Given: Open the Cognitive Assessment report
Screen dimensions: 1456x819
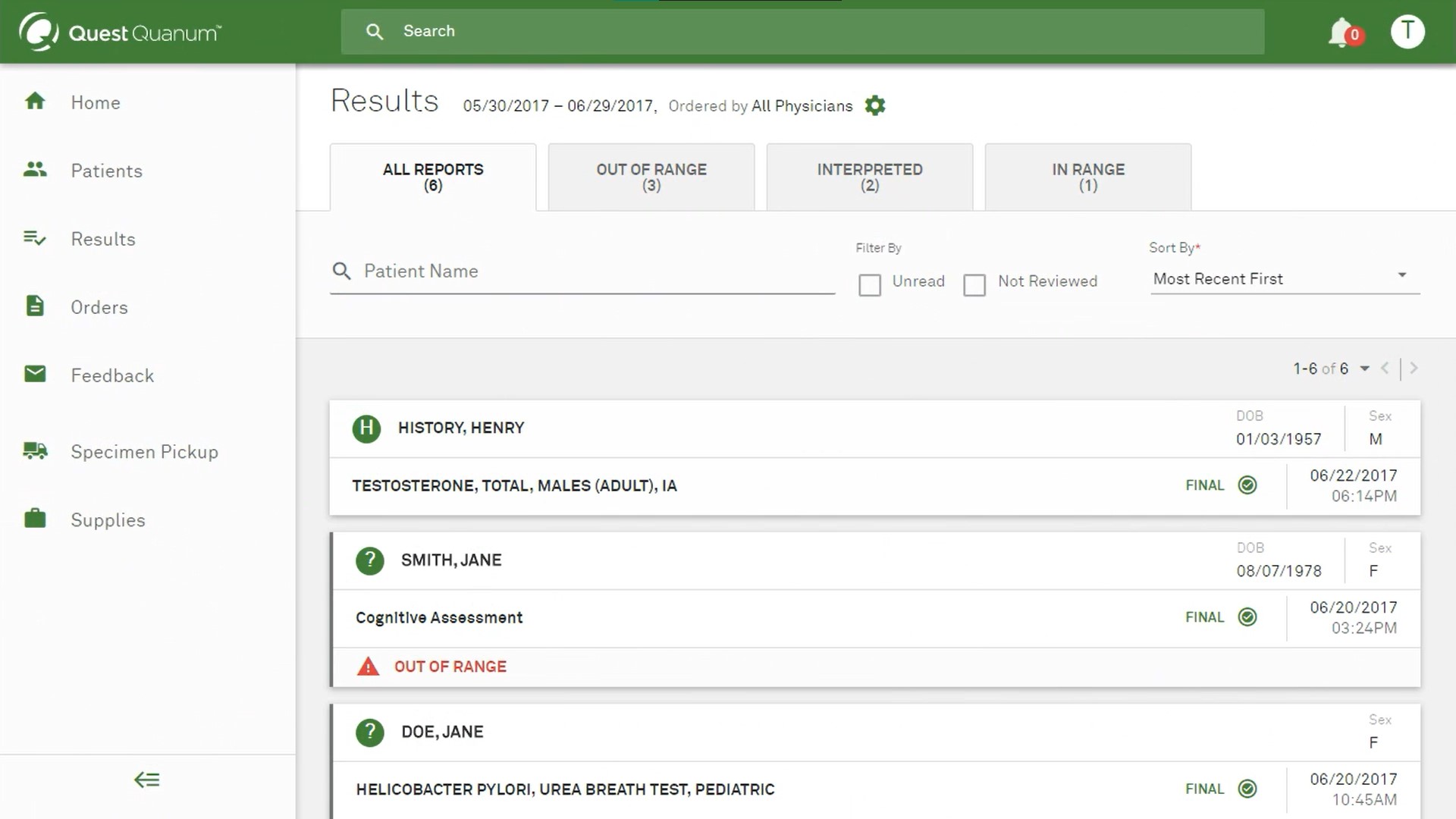Looking at the screenshot, I should pyautogui.click(x=439, y=617).
